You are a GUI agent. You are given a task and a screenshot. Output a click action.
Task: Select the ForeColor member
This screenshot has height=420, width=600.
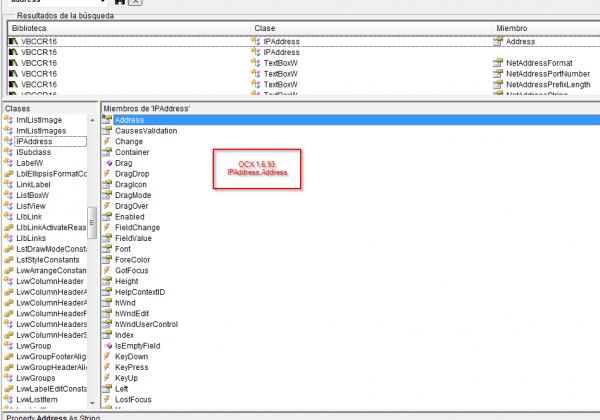coord(132,259)
